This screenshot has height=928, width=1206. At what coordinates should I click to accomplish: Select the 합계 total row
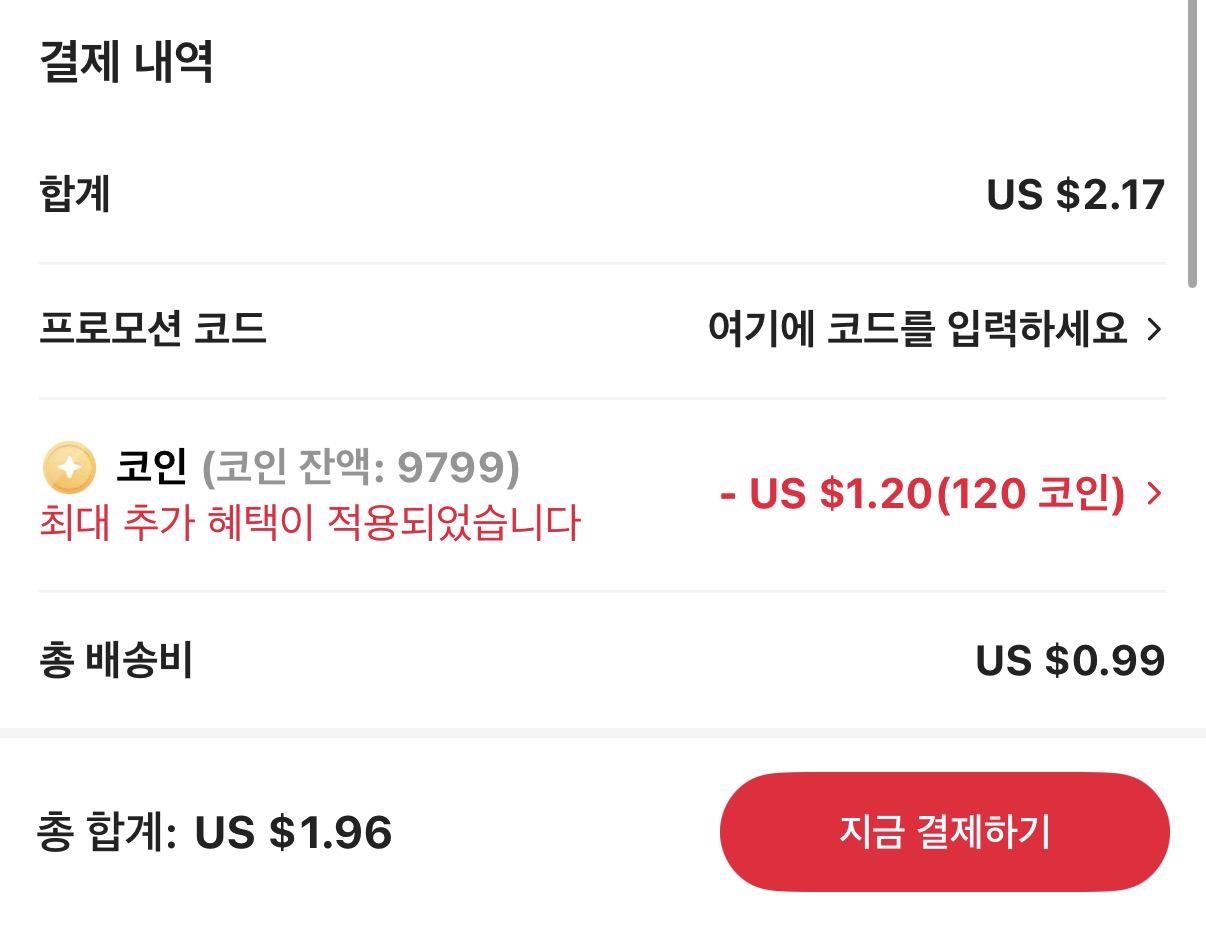pyautogui.click(x=75, y=195)
